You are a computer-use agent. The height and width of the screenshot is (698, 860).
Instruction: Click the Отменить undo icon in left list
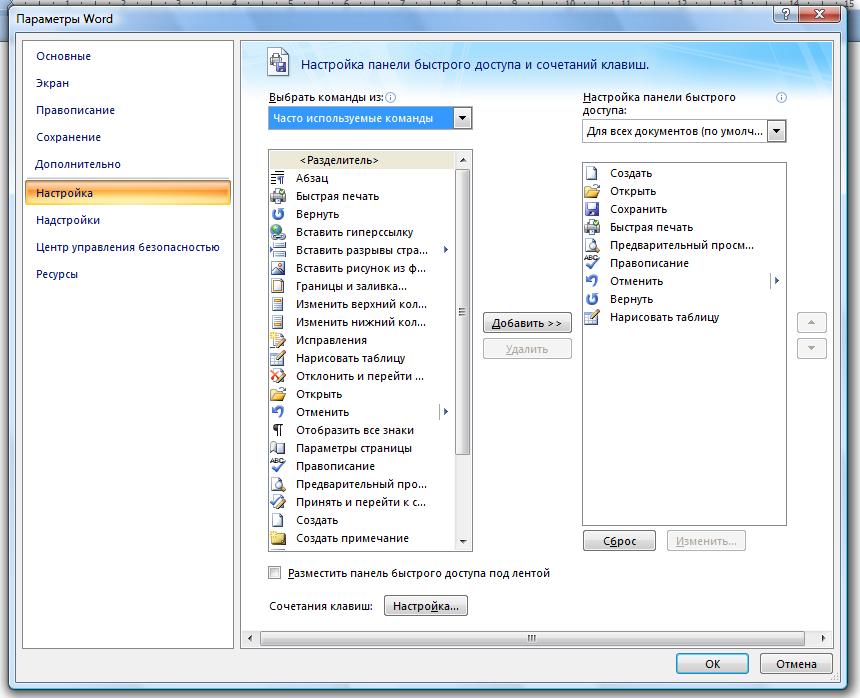point(278,412)
